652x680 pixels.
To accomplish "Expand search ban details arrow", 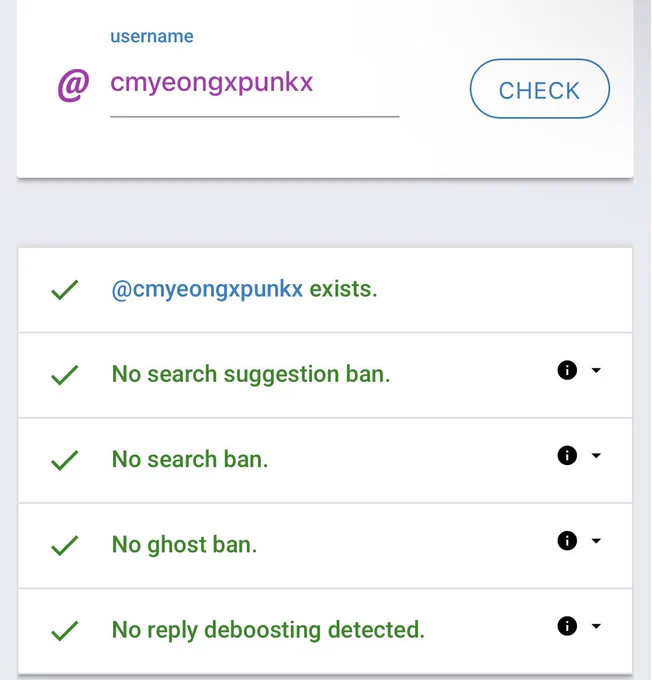I will point(596,455).
